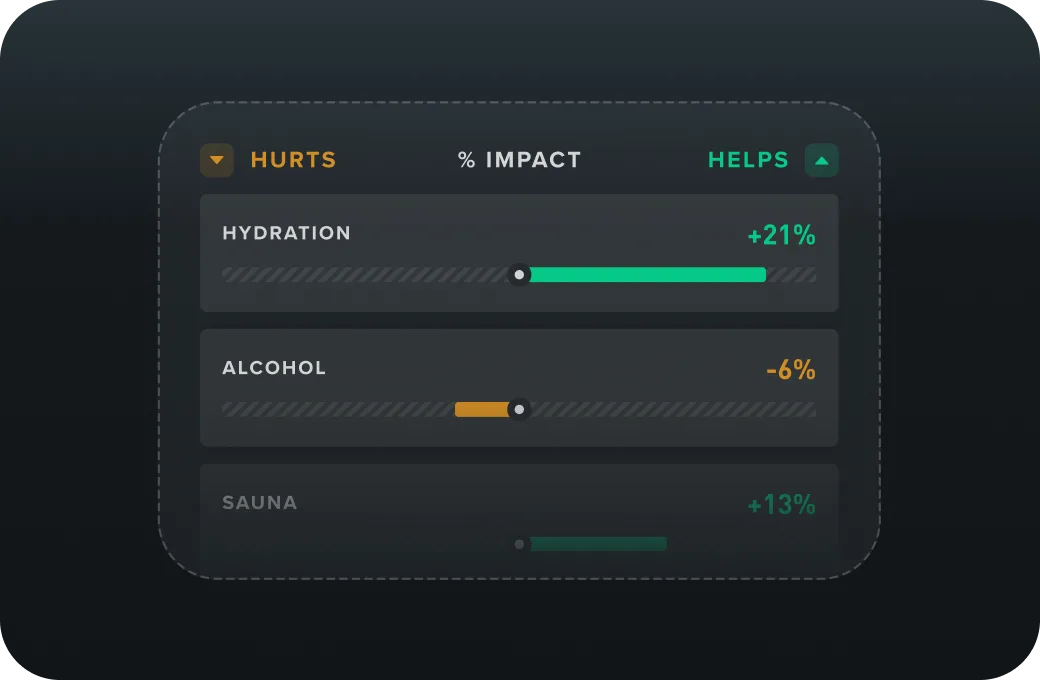The width and height of the screenshot is (1040, 680).
Task: Open the HYDRATION row label
Action: click(x=286, y=233)
